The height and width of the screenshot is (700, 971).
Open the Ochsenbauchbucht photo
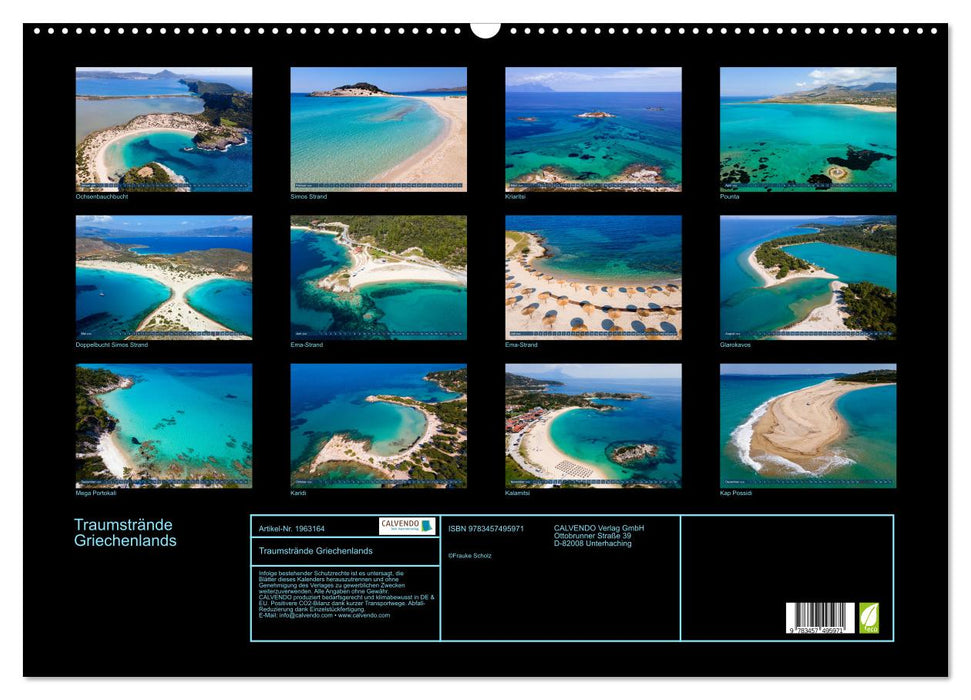164,129
